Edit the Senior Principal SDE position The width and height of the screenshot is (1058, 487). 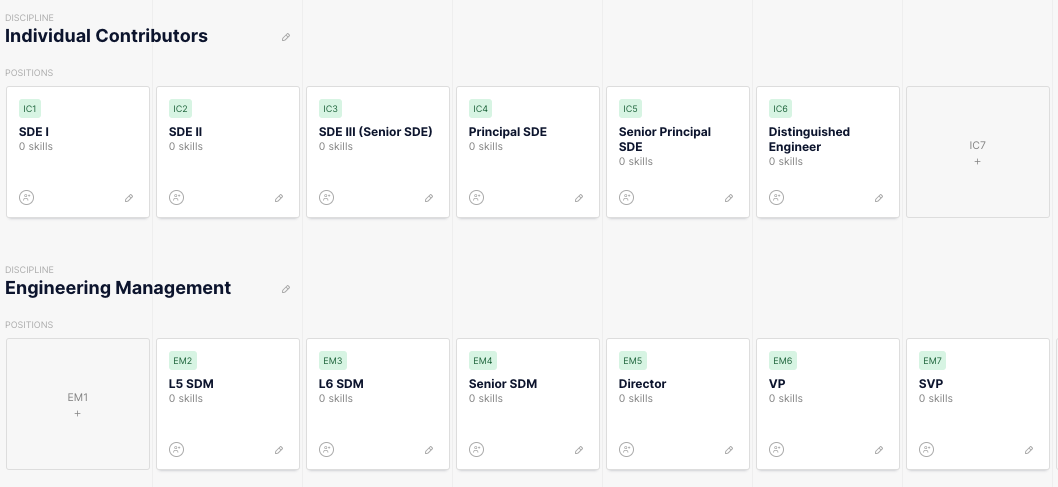click(x=729, y=198)
